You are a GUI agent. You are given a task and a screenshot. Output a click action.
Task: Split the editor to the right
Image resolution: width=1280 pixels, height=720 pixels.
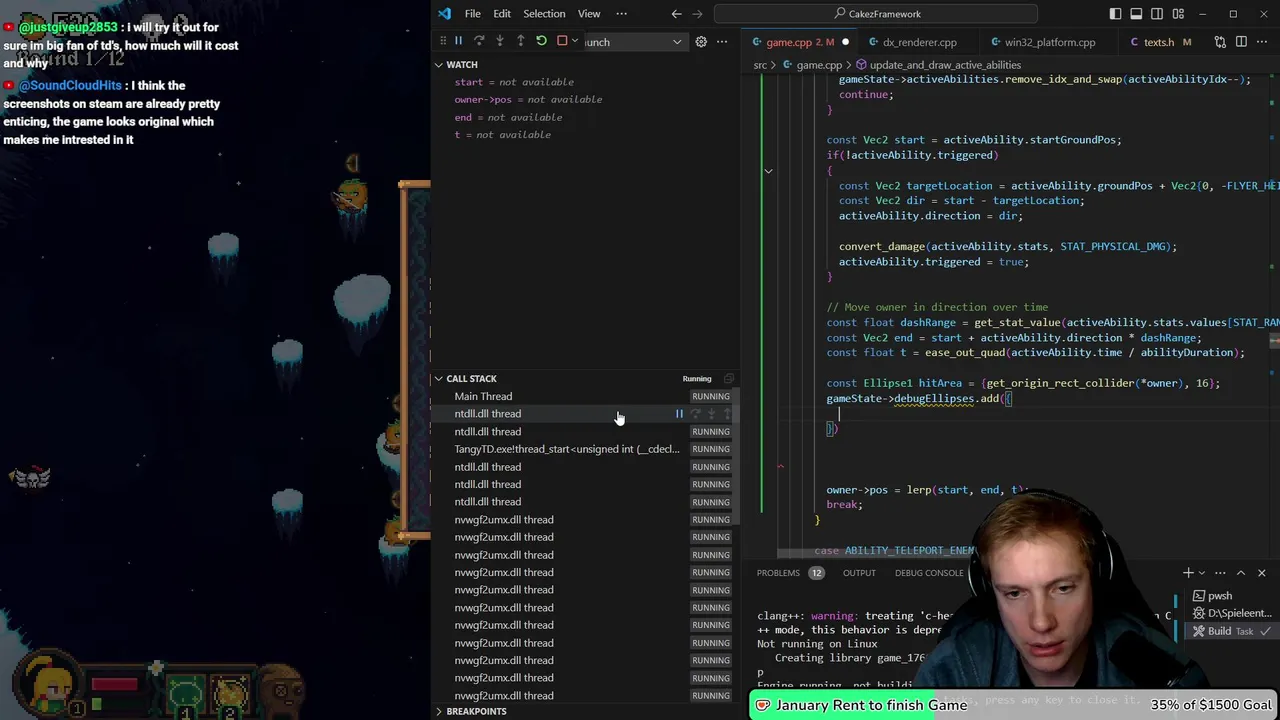pyautogui.click(x=1241, y=42)
